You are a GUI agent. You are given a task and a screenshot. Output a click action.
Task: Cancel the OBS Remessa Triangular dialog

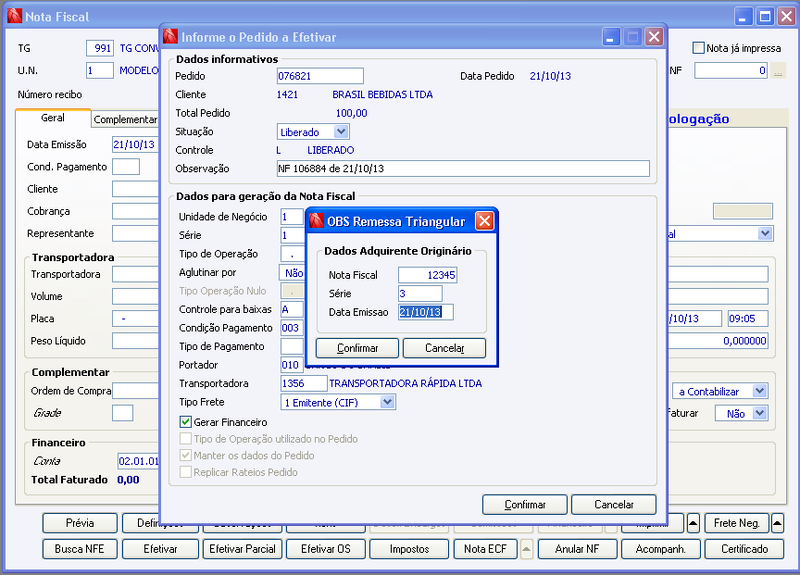coord(444,348)
